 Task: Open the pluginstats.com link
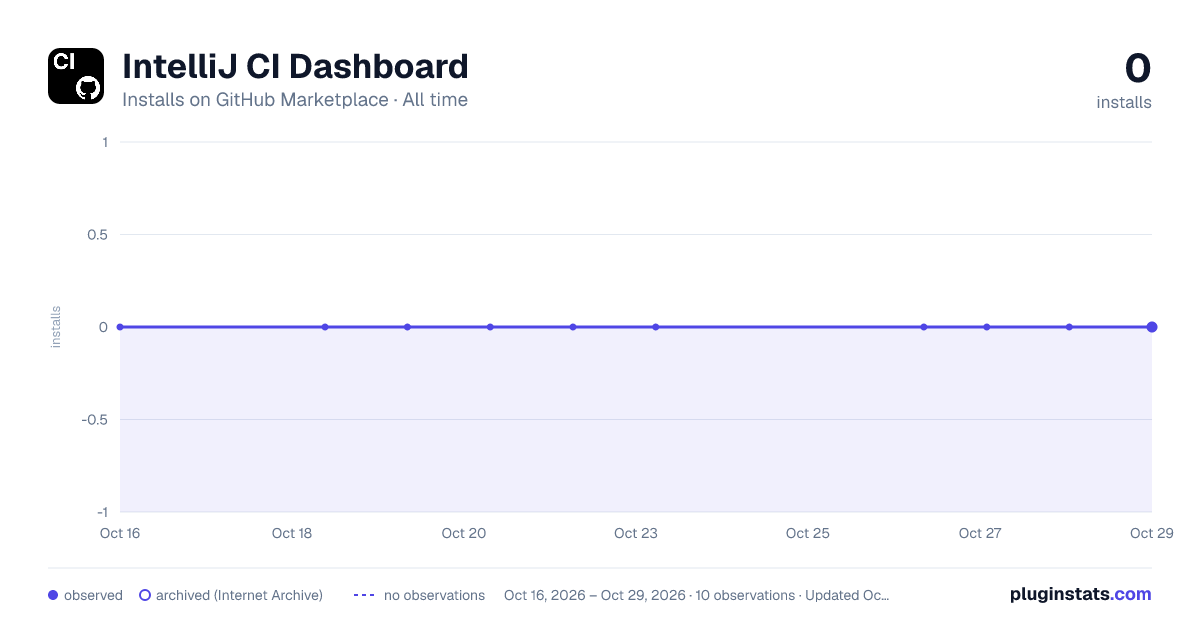click(x=1081, y=594)
